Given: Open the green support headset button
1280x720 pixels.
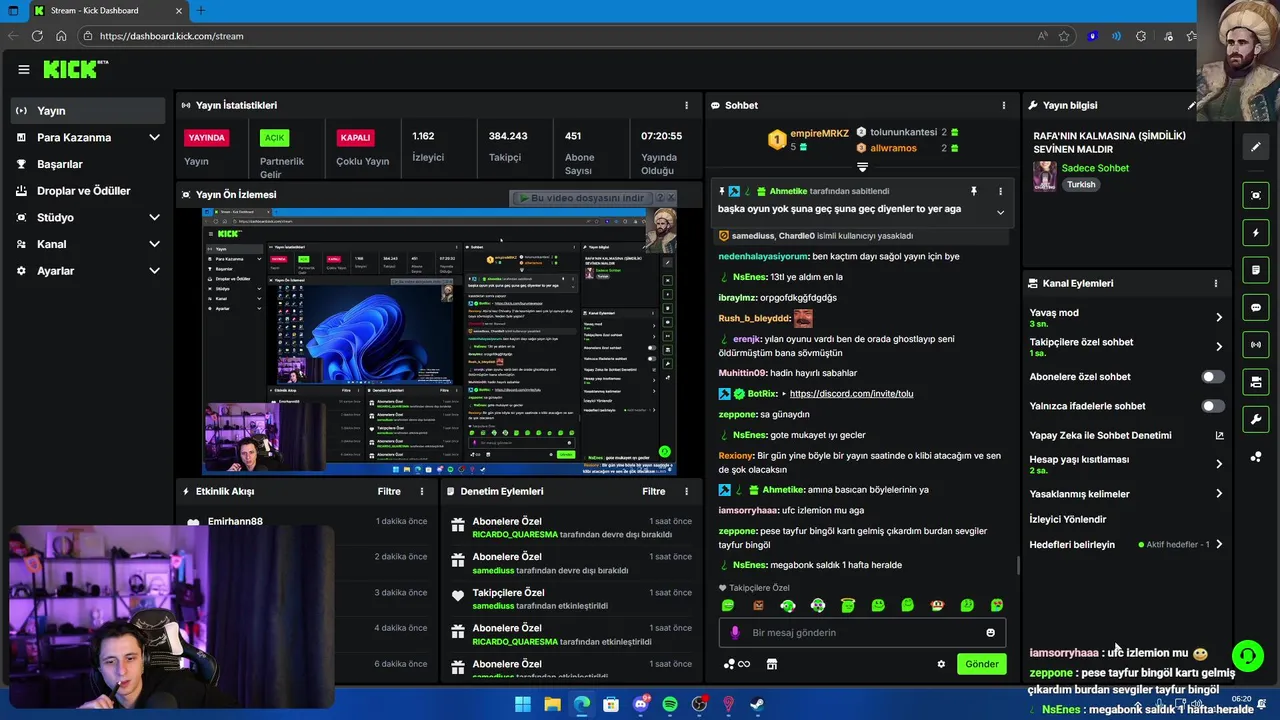Looking at the screenshot, I should (1247, 656).
